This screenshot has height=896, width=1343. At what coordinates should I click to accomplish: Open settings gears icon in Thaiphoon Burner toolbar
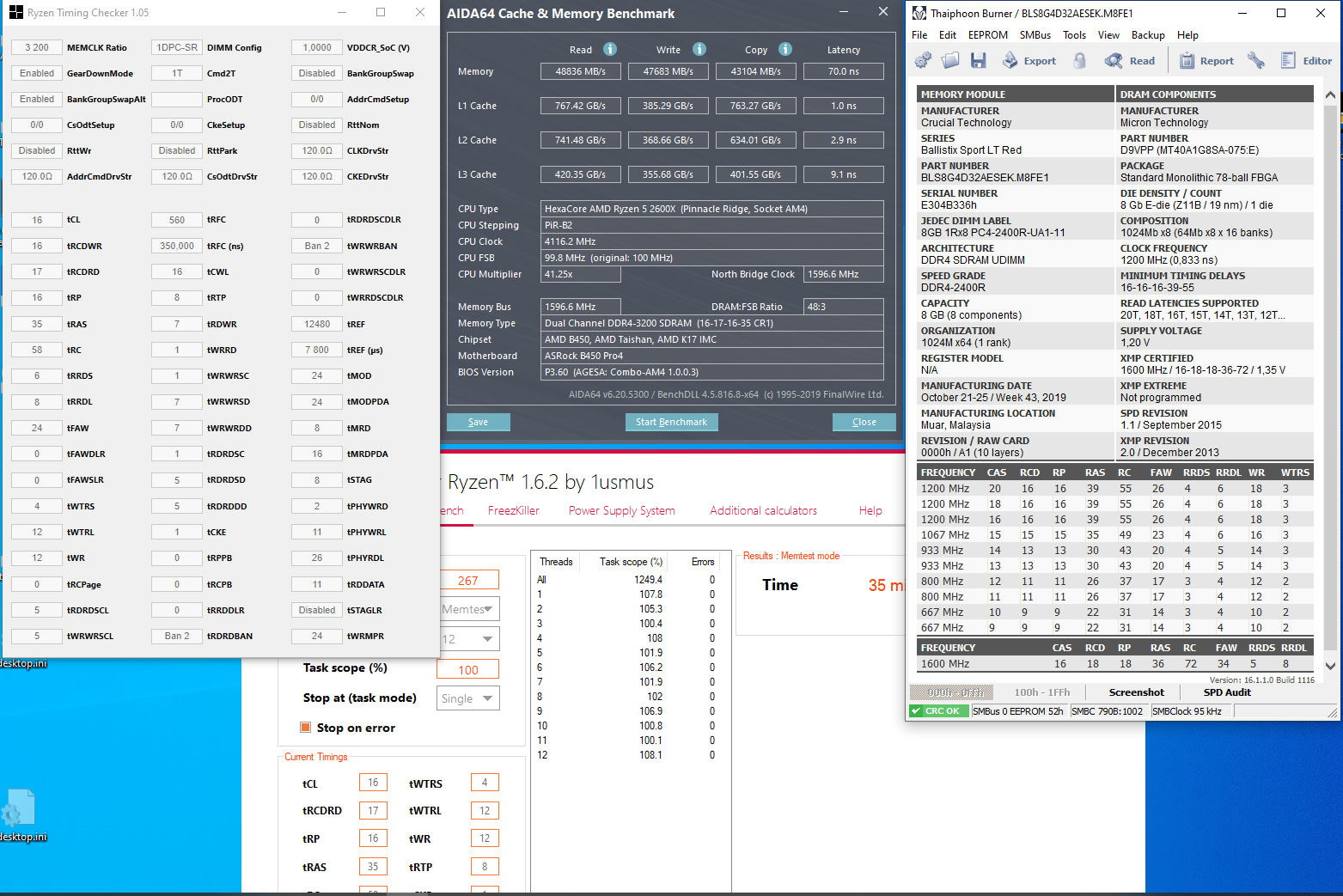(923, 60)
